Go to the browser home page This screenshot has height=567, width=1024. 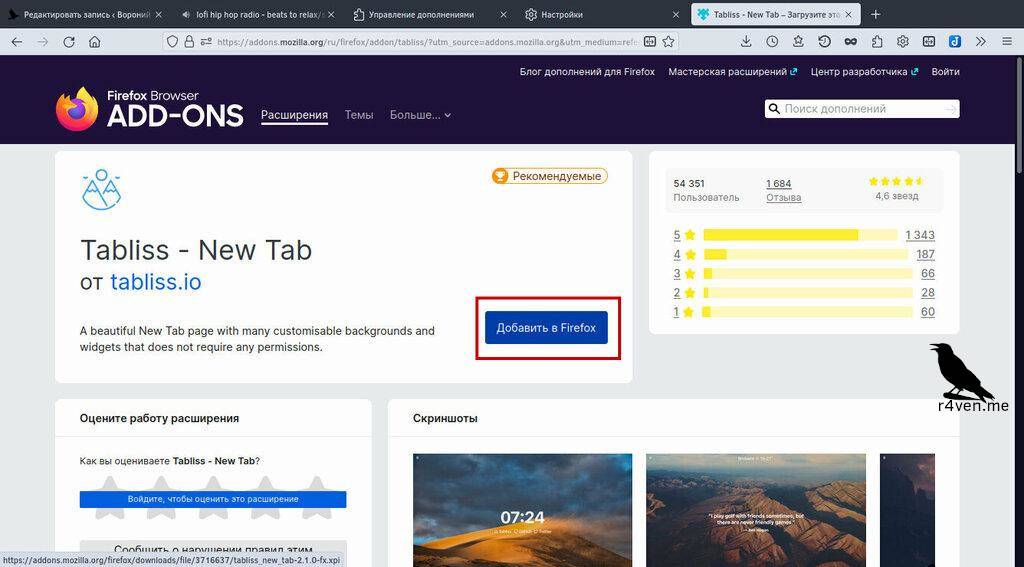click(95, 42)
